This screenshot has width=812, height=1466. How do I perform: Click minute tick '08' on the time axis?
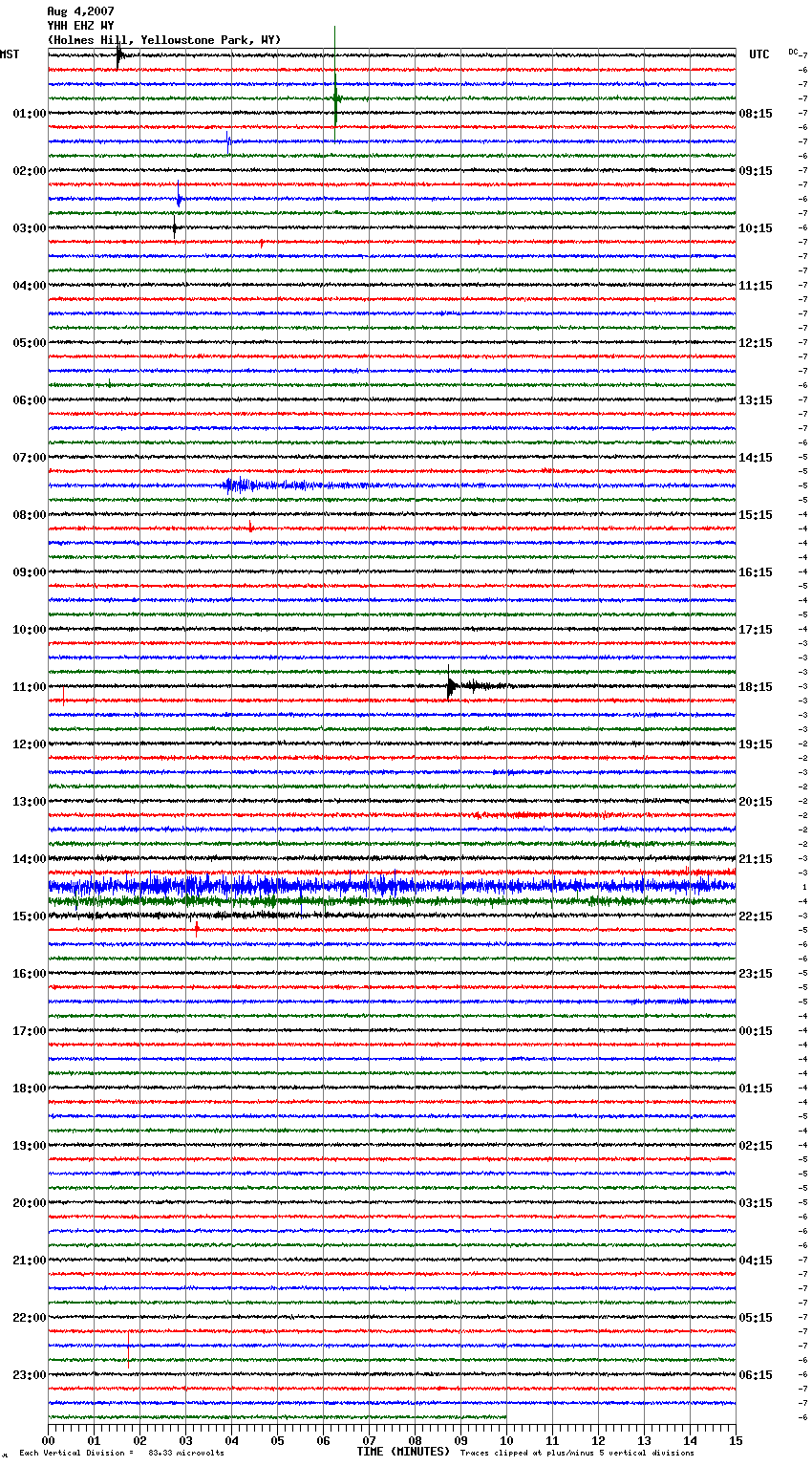(x=415, y=1440)
